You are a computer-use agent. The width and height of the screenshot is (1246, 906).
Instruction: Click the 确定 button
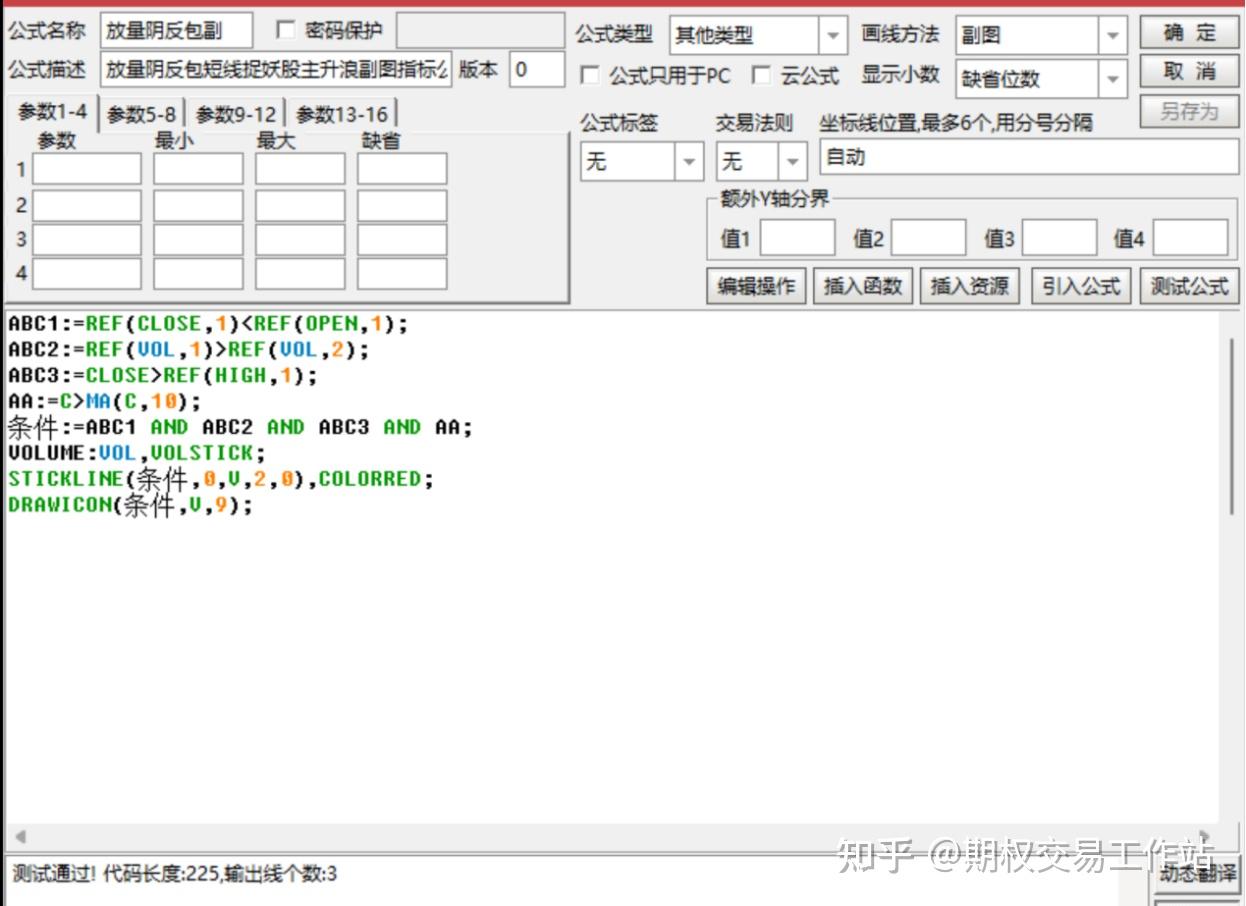pos(1189,33)
